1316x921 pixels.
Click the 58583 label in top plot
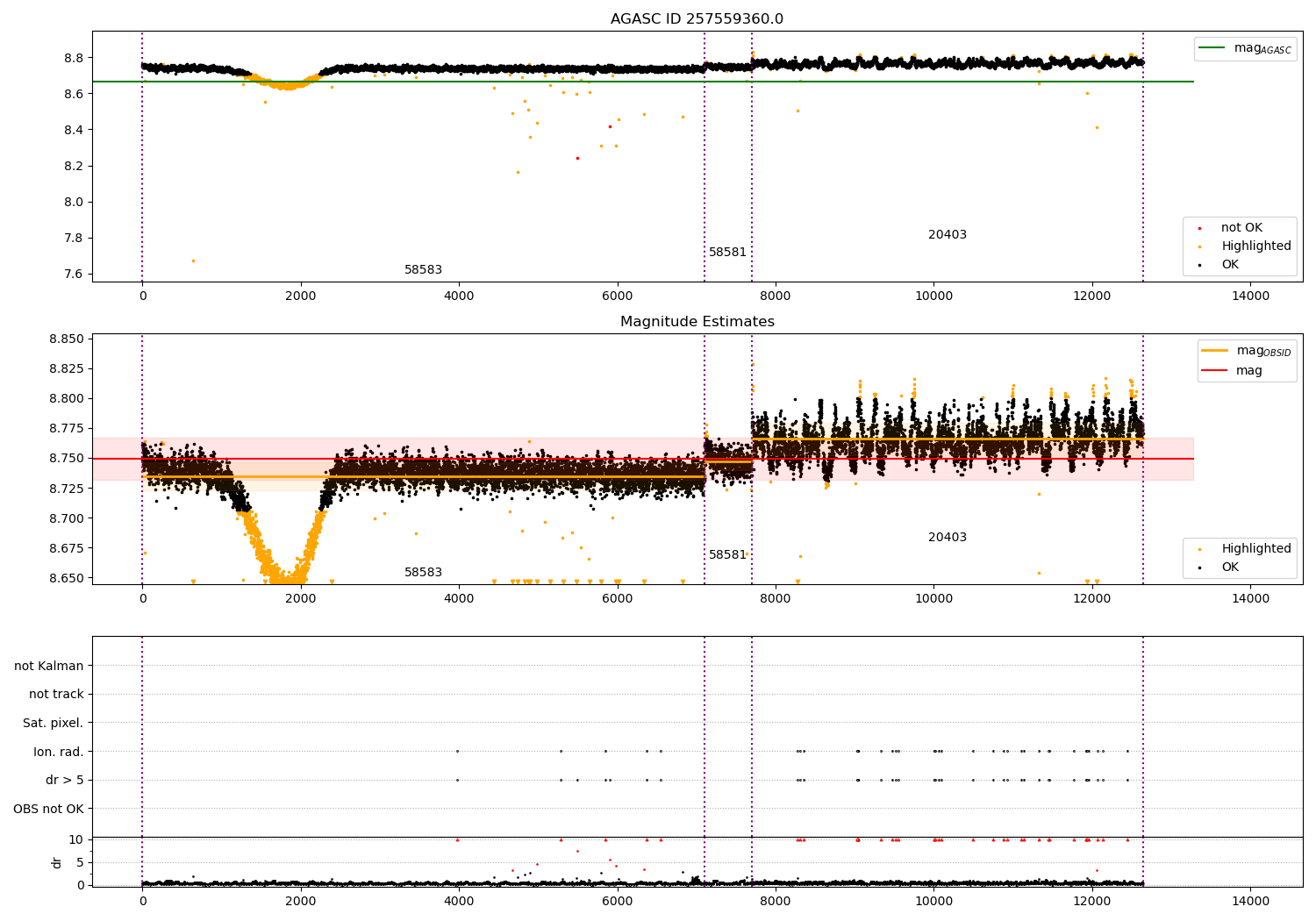point(423,270)
